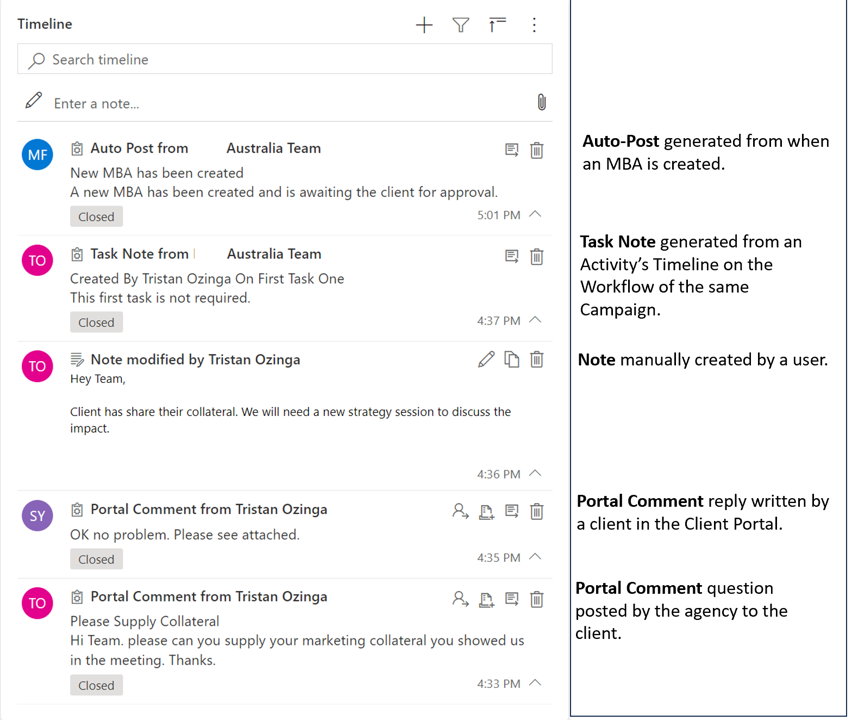The height and width of the screenshot is (720, 852).
Task: Click assign icon on 4:35 PM Portal Comment
Action: click(x=460, y=511)
